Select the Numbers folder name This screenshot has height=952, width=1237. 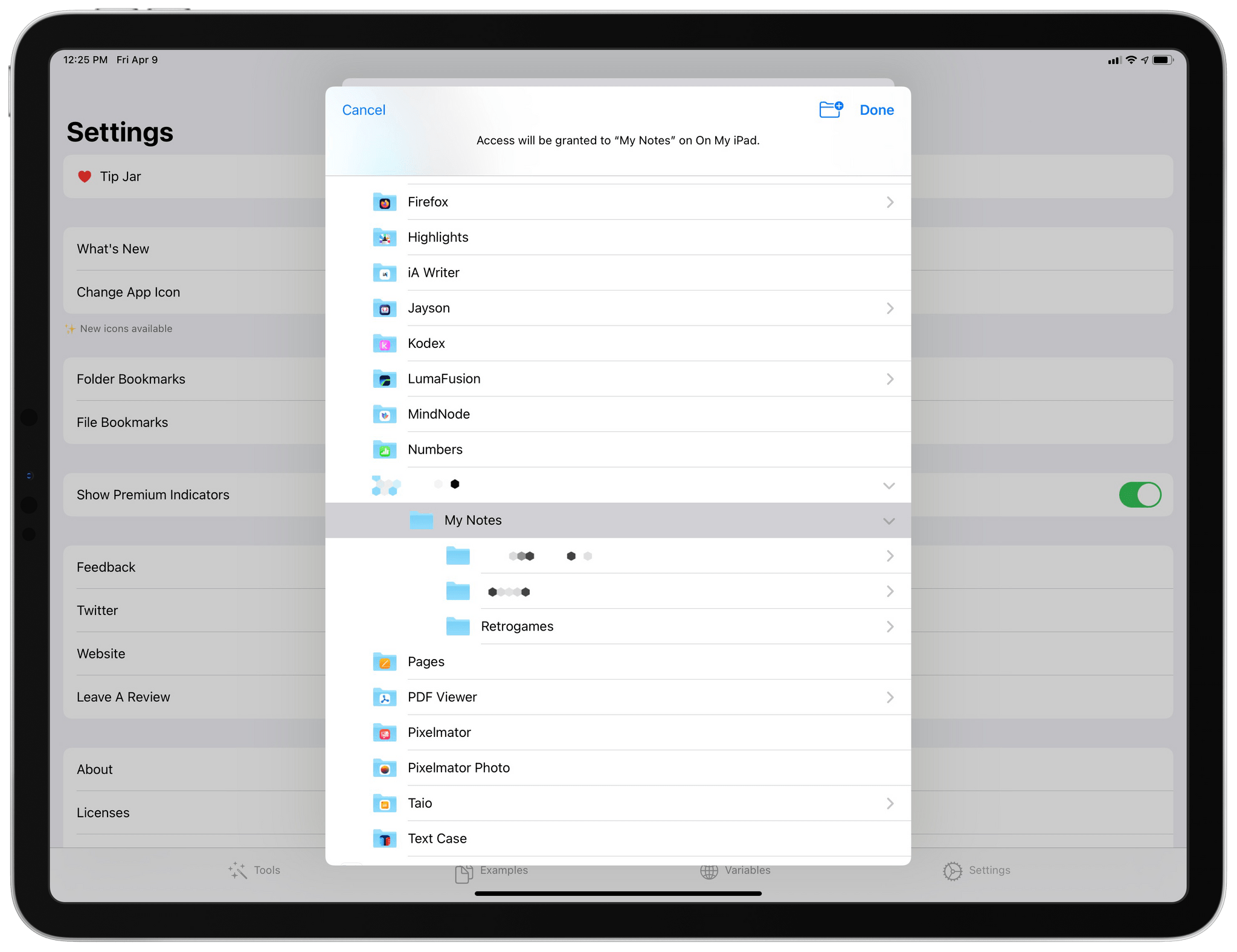click(x=435, y=449)
